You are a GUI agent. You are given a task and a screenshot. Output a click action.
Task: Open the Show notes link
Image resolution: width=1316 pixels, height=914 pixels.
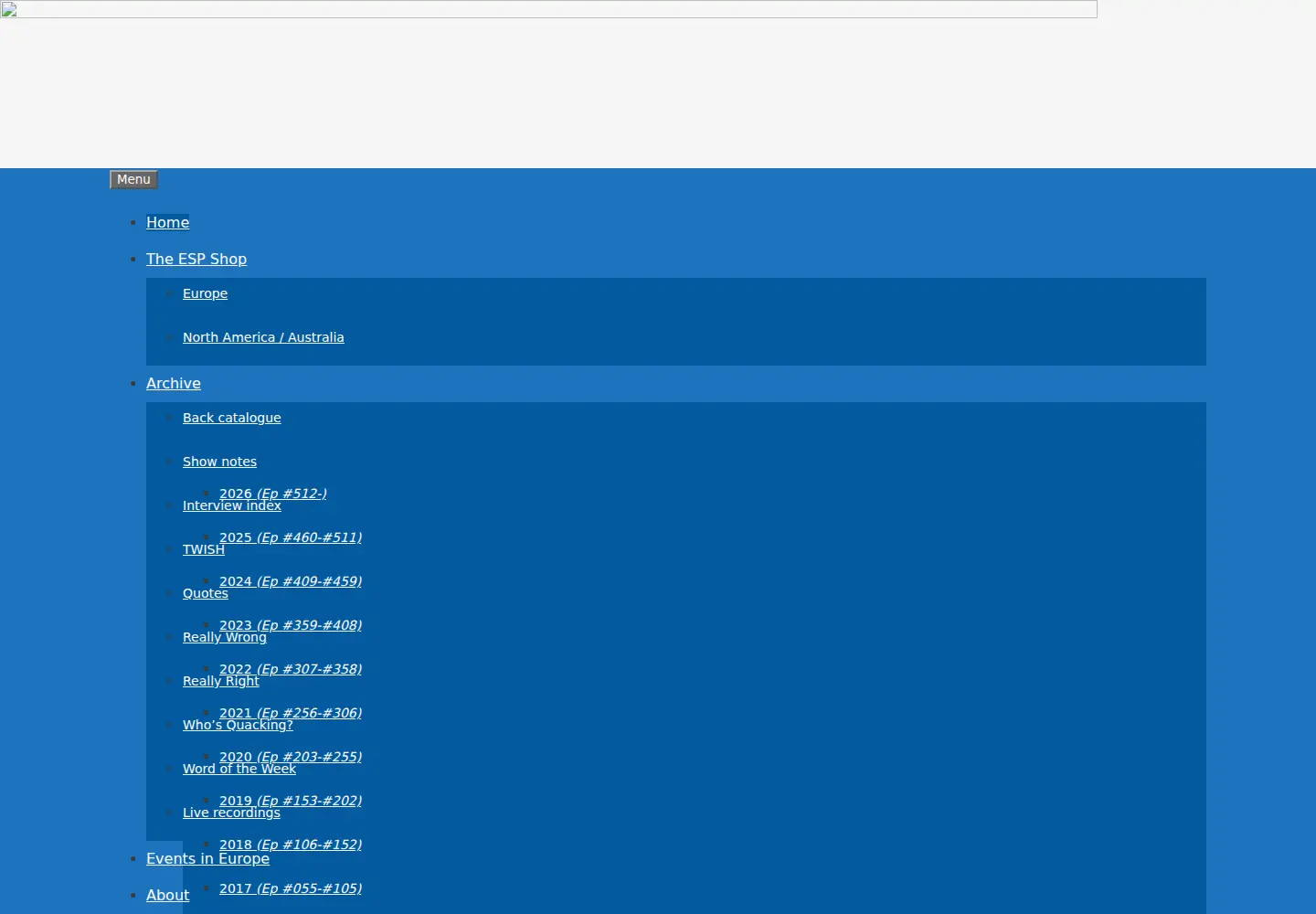point(219,462)
